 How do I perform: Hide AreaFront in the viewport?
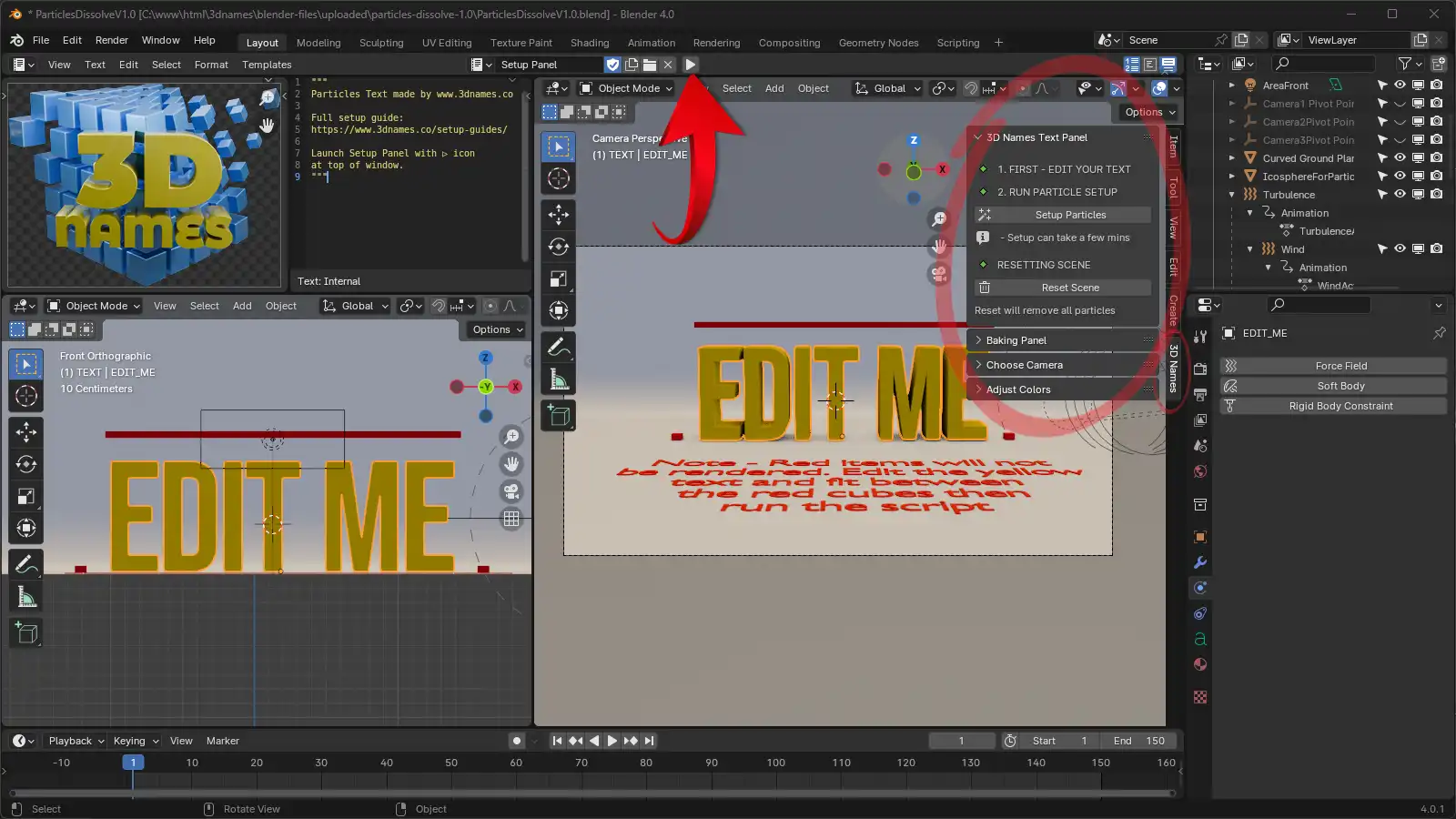pyautogui.click(x=1400, y=85)
